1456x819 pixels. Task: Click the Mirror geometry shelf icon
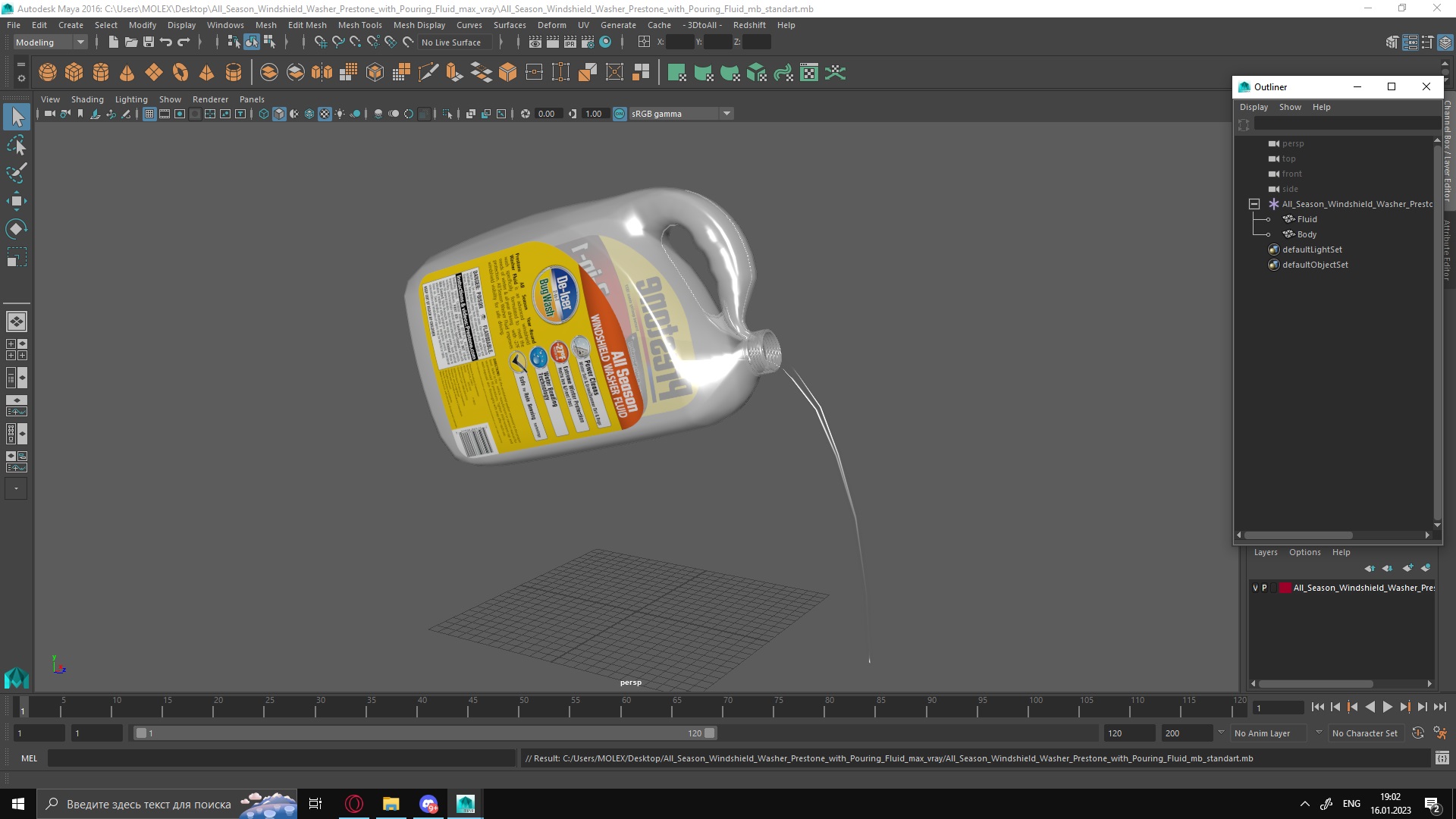(x=322, y=73)
